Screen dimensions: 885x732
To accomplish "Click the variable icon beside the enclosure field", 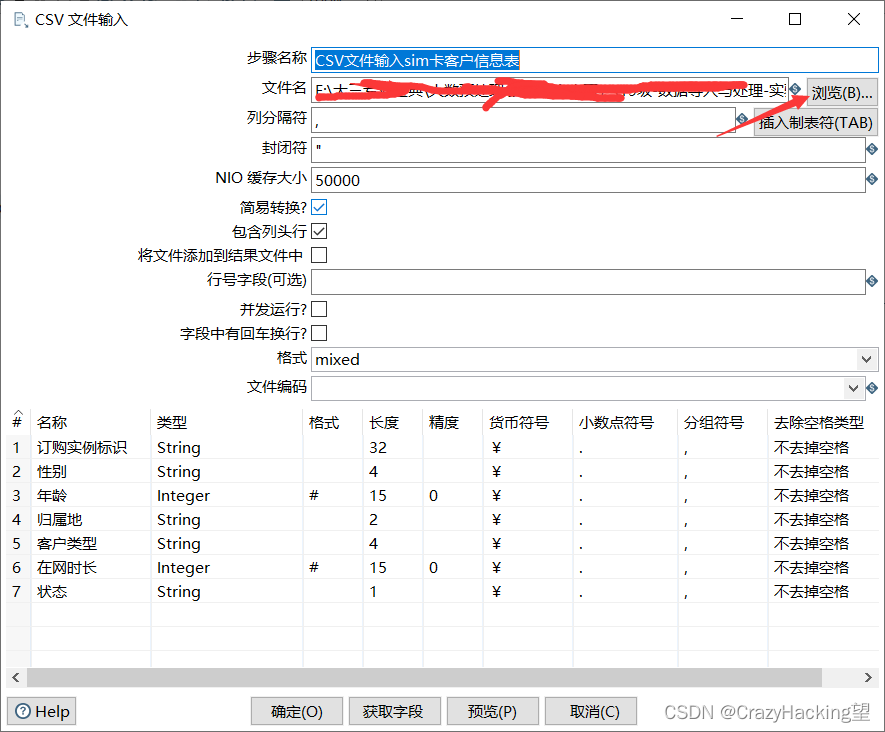I will 872,149.
